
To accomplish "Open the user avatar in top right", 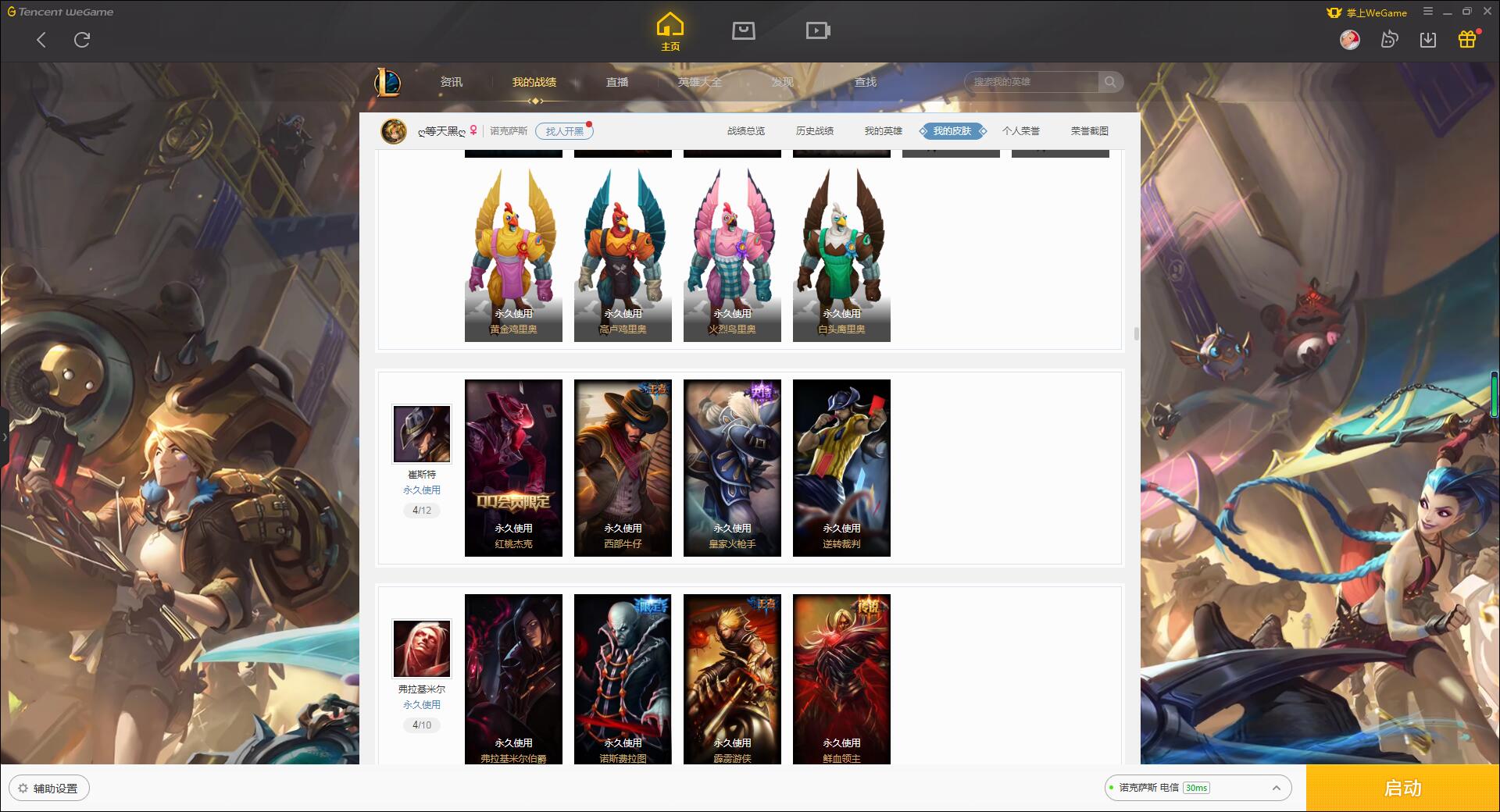I will [1349, 39].
